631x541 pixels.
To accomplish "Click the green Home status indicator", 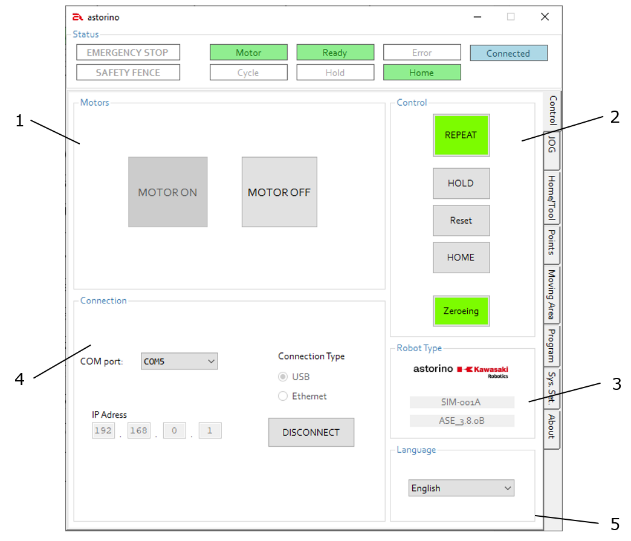I will click(422, 72).
